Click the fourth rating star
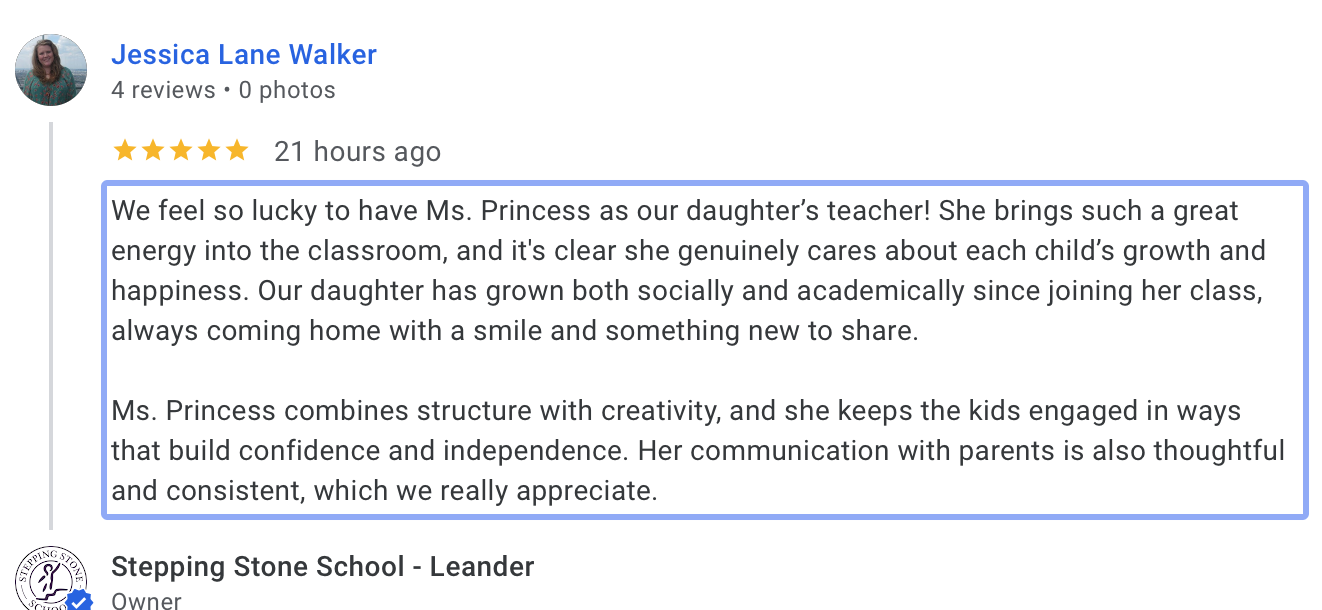 click(209, 151)
